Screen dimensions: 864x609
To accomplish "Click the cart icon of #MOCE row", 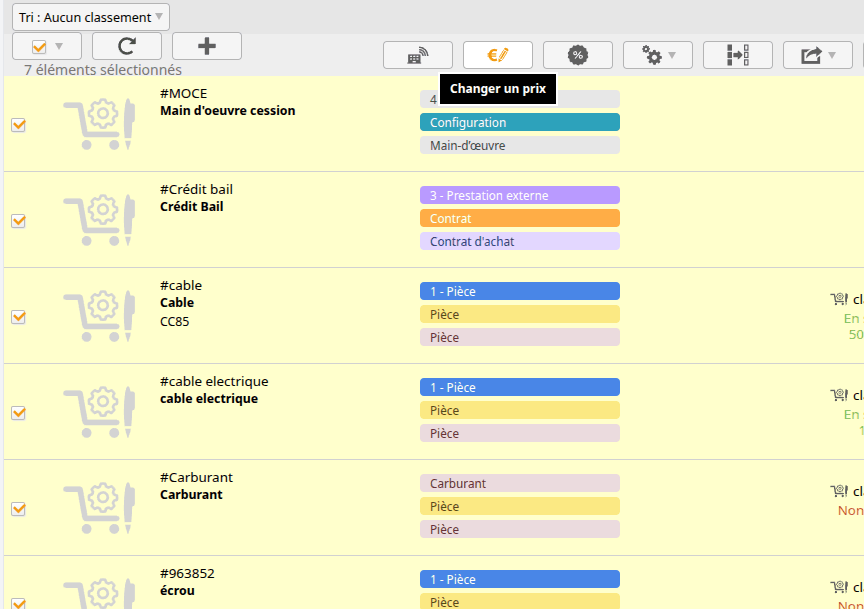I will [99, 124].
